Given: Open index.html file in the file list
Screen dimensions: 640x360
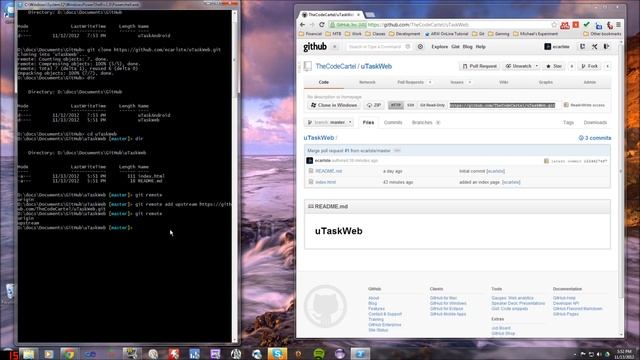Looking at the screenshot, I should click(325, 182).
